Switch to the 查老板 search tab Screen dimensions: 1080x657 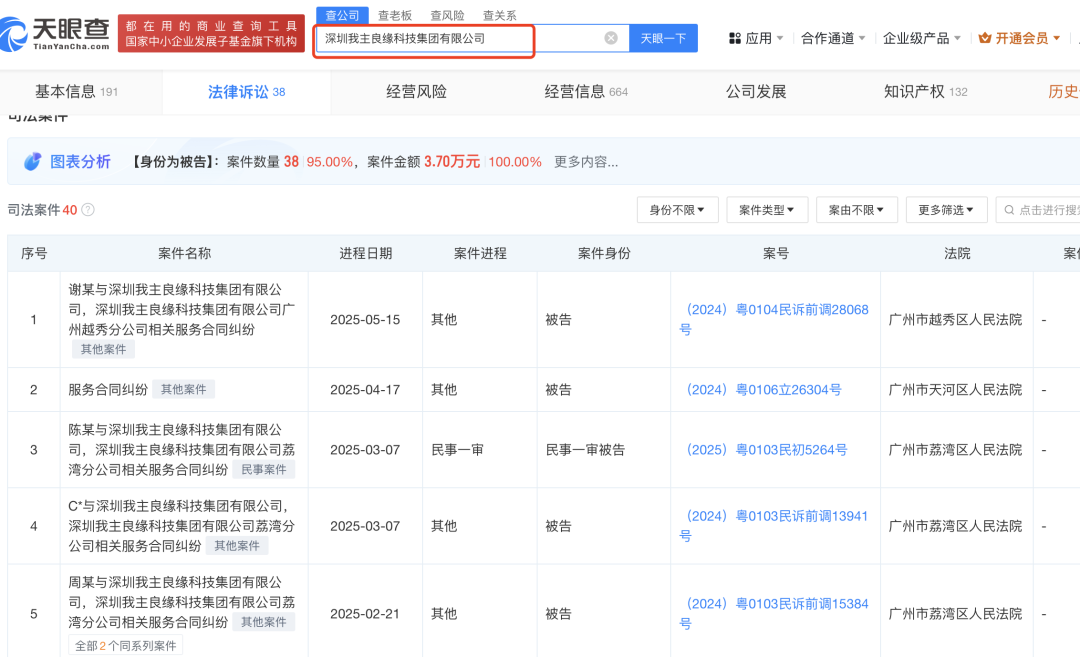click(395, 15)
